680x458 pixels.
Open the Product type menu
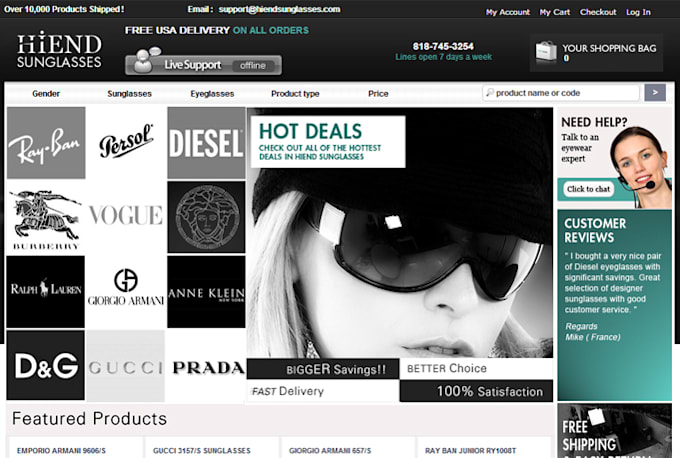tap(295, 94)
